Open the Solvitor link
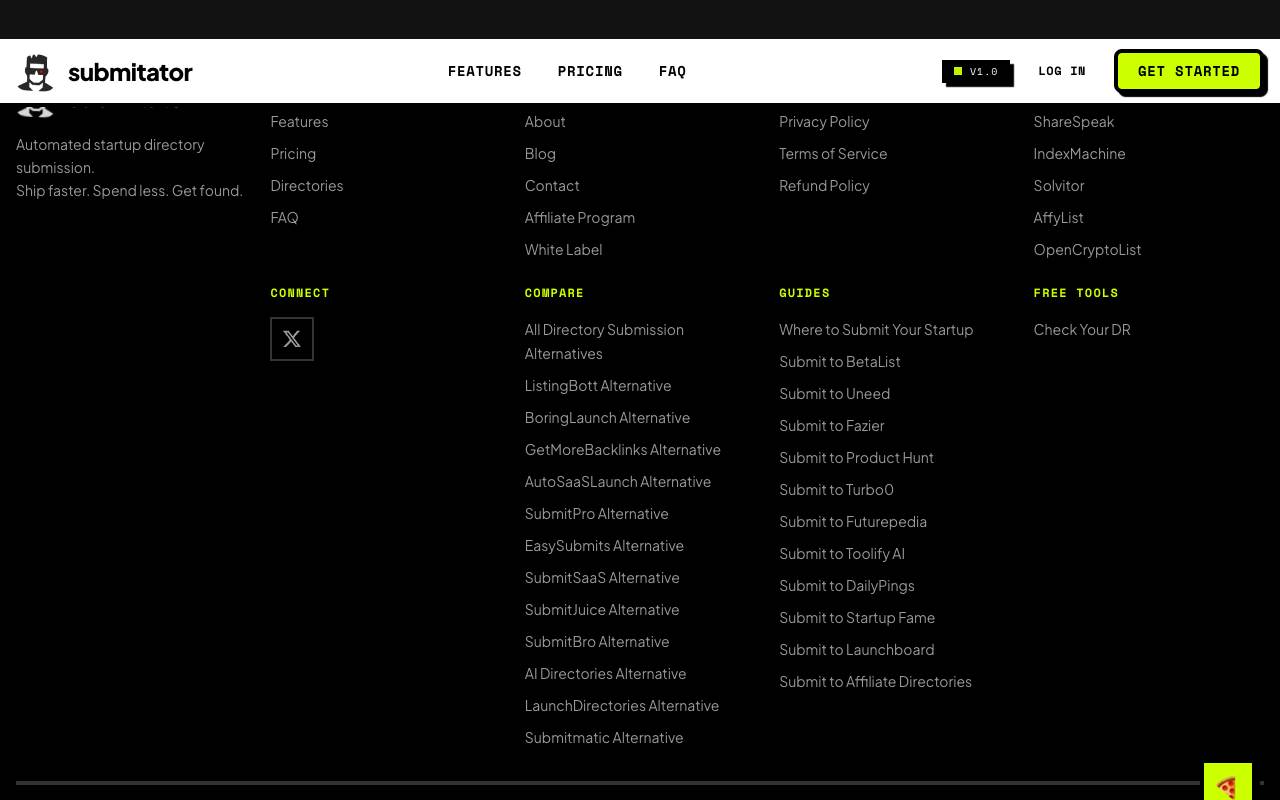This screenshot has width=1280, height=800. pyautogui.click(x=1059, y=185)
